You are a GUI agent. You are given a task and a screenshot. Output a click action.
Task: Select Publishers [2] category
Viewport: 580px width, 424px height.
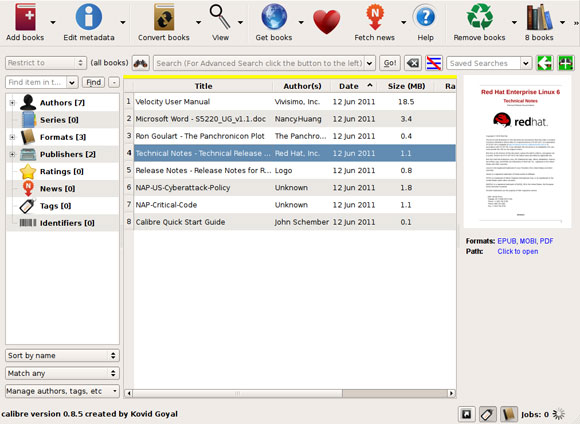click(x=68, y=154)
